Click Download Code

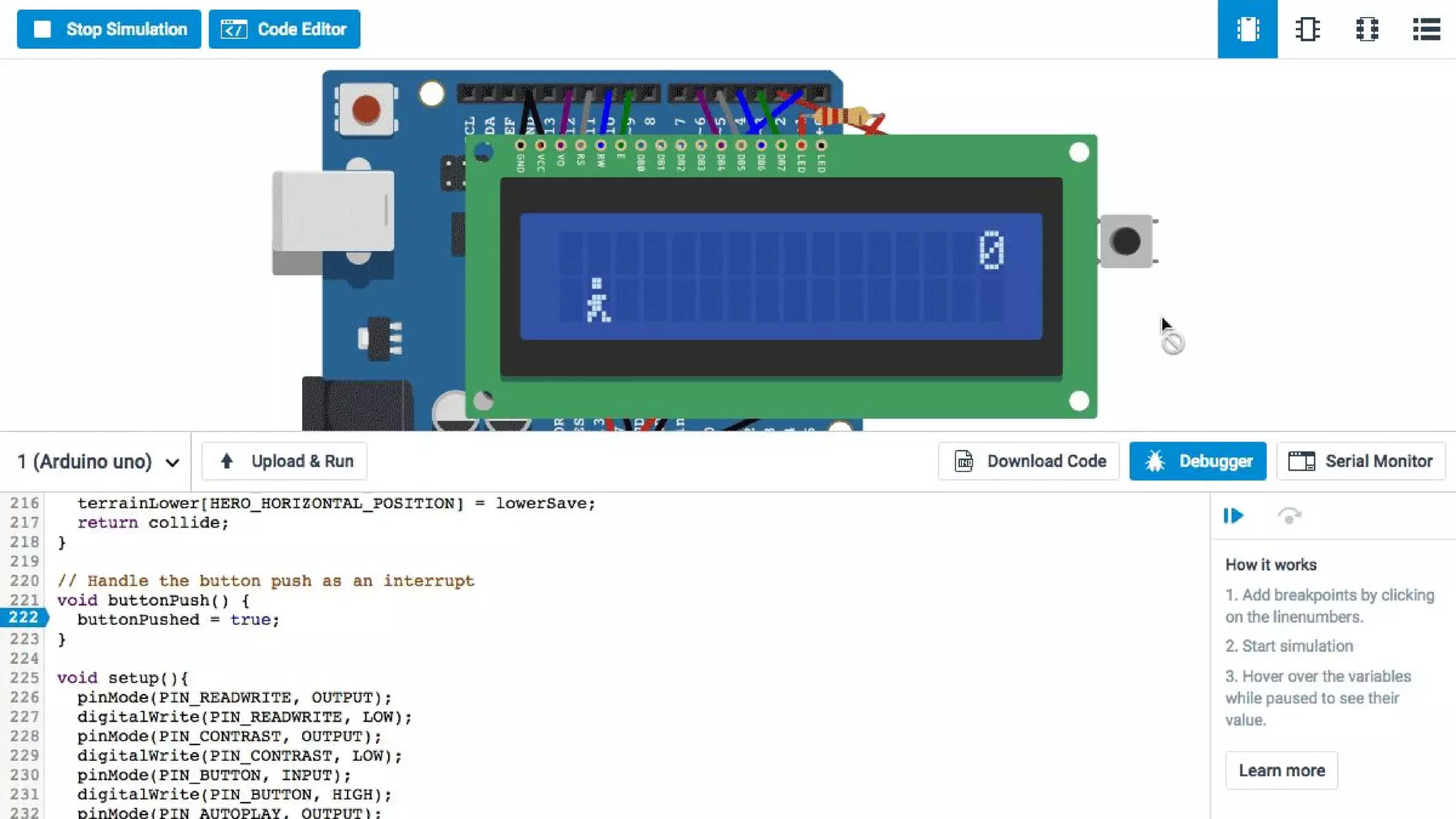(x=1029, y=461)
